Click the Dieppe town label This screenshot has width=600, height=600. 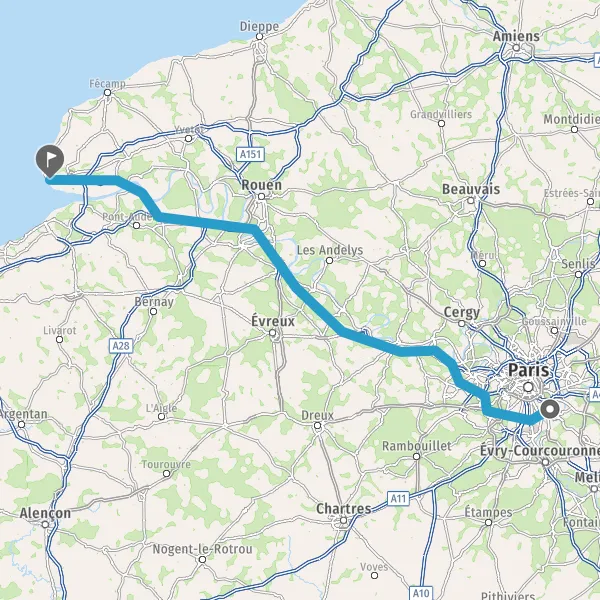click(x=259, y=26)
